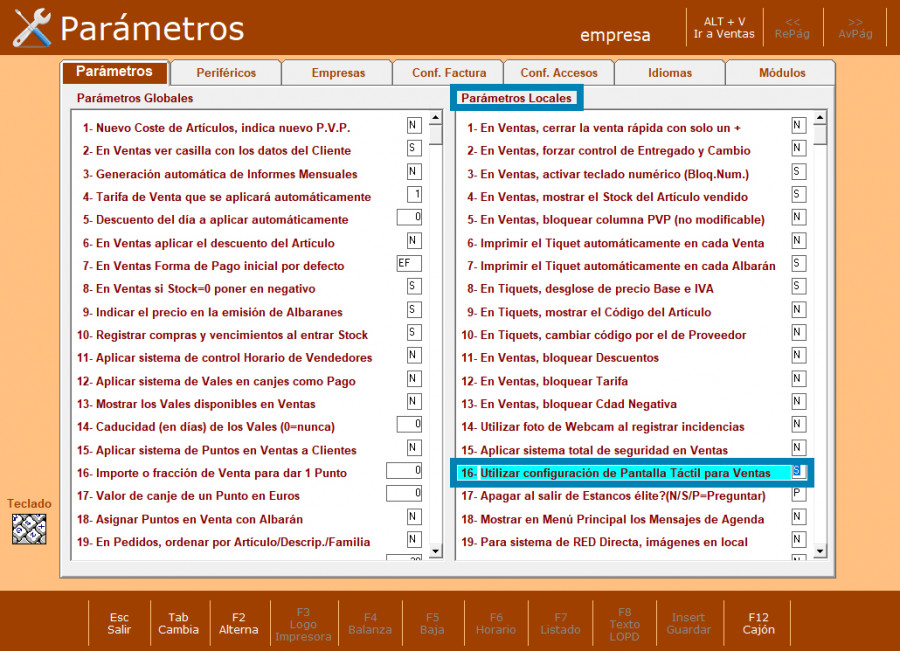The image size is (900, 651).
Task: Click the Forma de Pago inicial EF field
Action: [409, 264]
